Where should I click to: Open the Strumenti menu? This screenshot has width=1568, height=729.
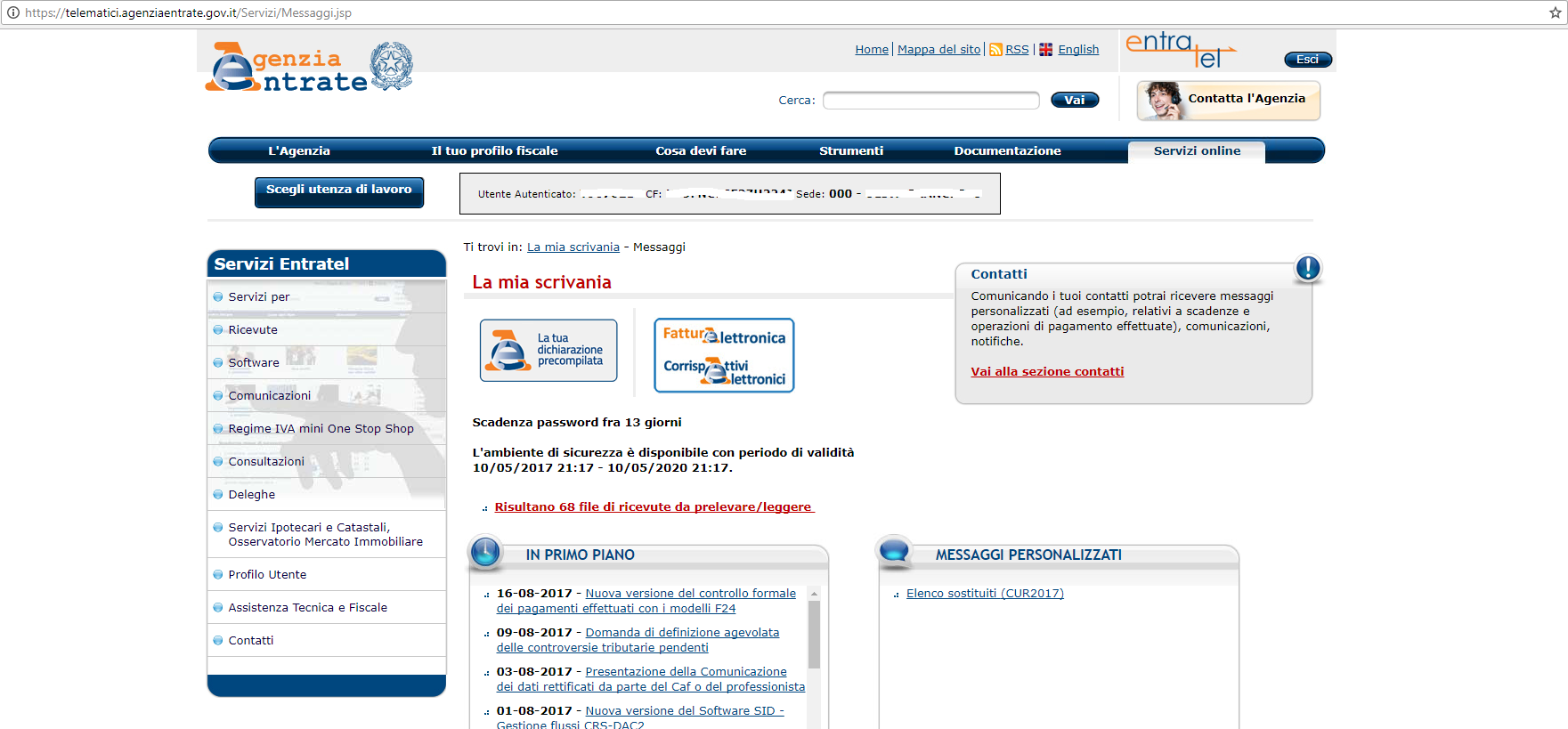[x=850, y=151]
